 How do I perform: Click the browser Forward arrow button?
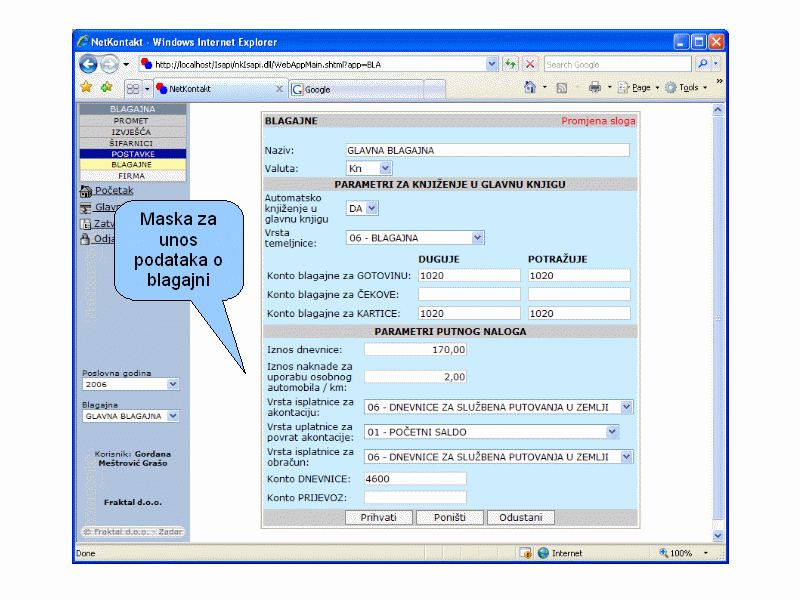point(109,64)
